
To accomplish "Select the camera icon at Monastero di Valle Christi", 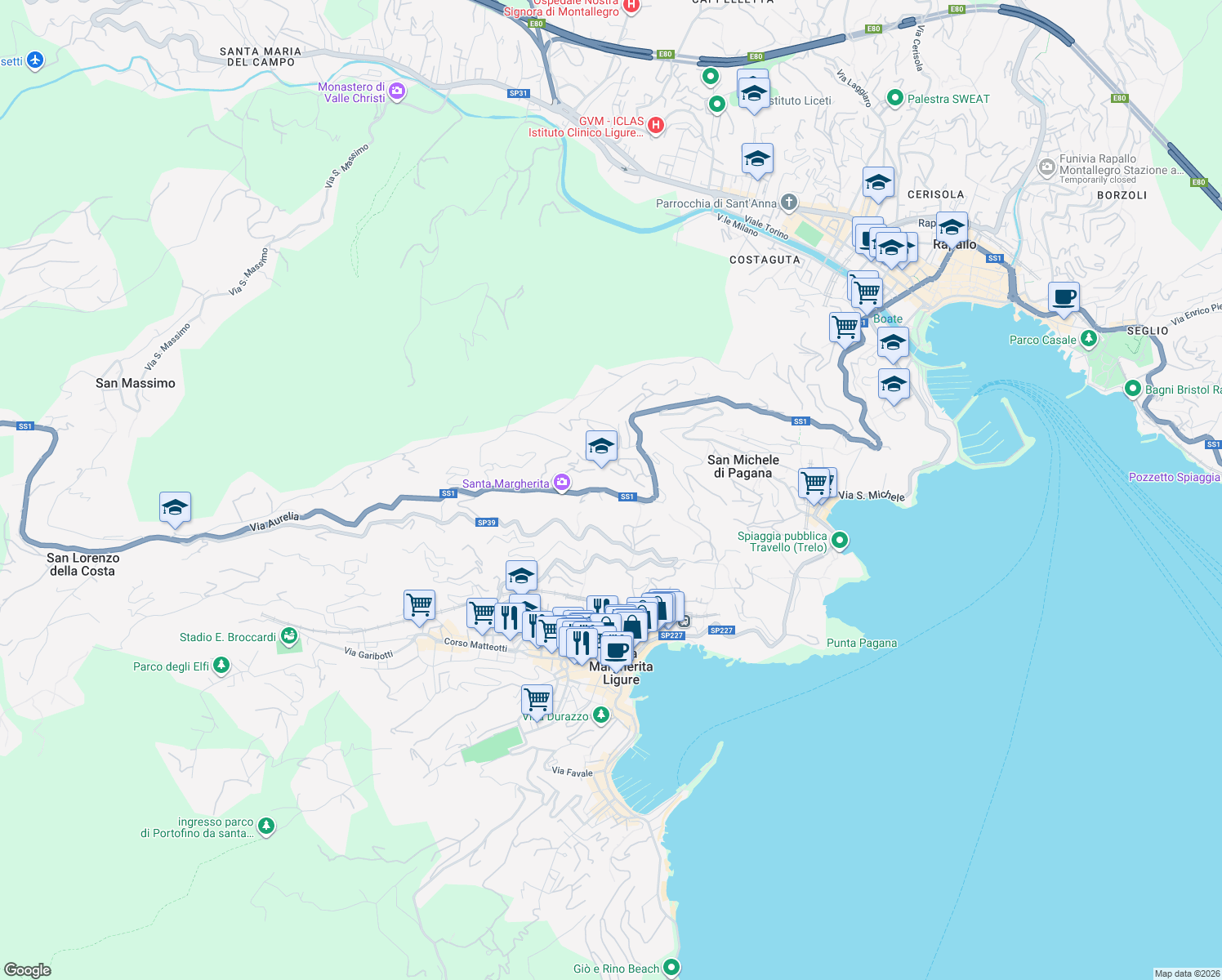I will pos(398,90).
